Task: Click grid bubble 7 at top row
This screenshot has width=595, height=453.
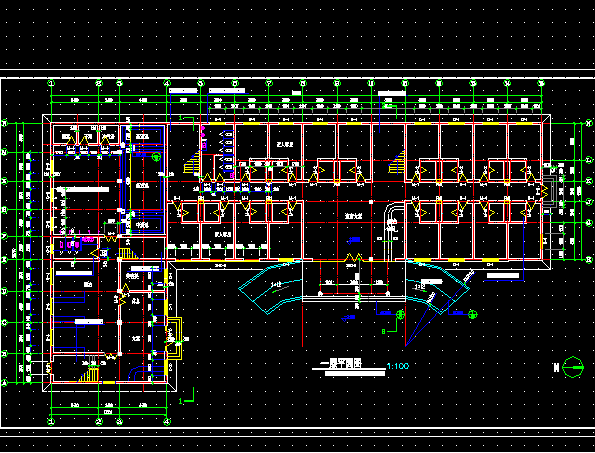Action: pos(269,83)
